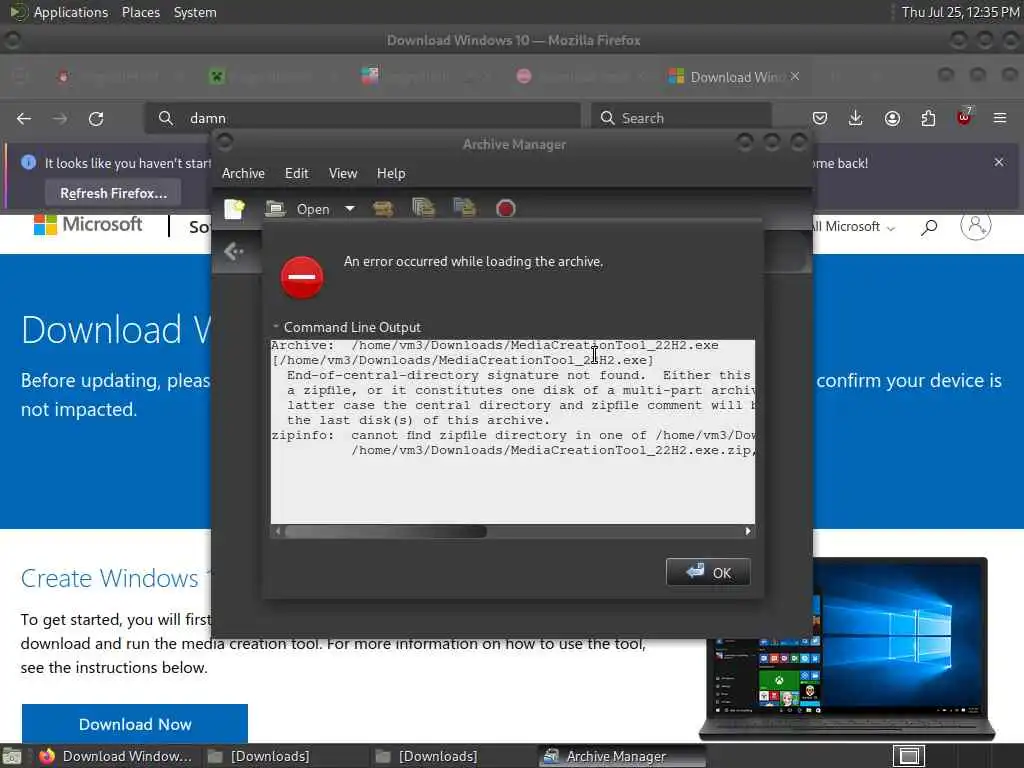This screenshot has width=1024, height=768.
Task: Open the Firefox downloads panel icon
Action: click(x=856, y=118)
